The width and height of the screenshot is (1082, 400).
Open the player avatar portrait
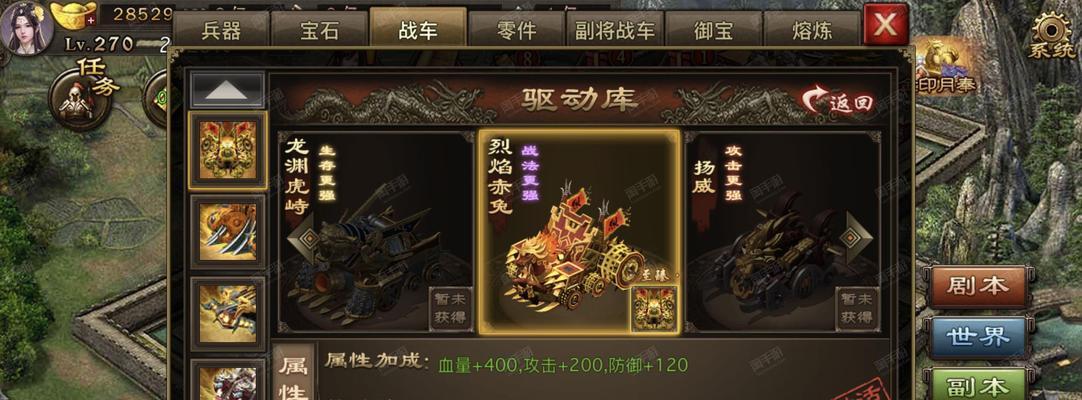point(26,26)
